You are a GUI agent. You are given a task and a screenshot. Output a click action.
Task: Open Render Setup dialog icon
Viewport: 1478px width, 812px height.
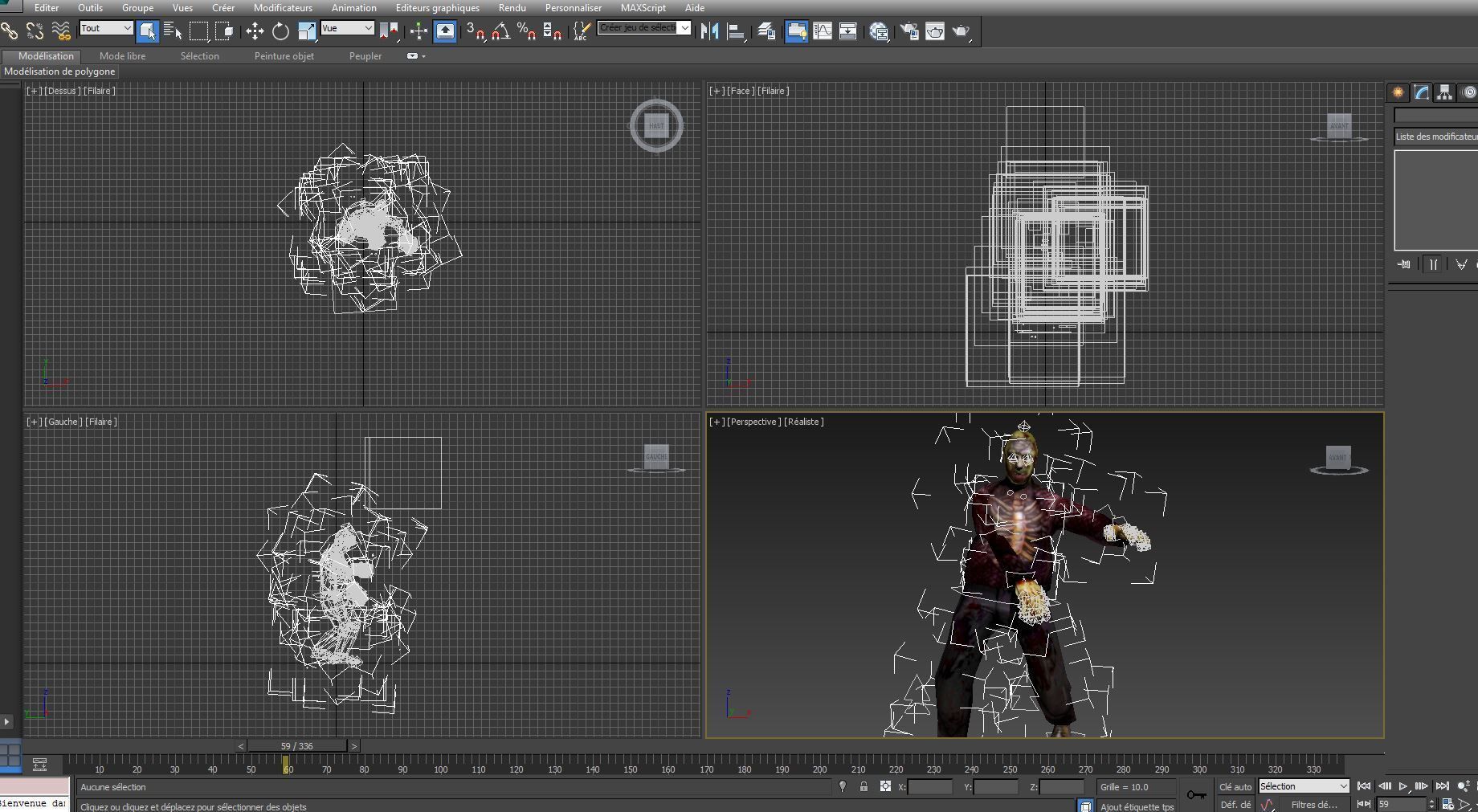pyautogui.click(x=909, y=31)
